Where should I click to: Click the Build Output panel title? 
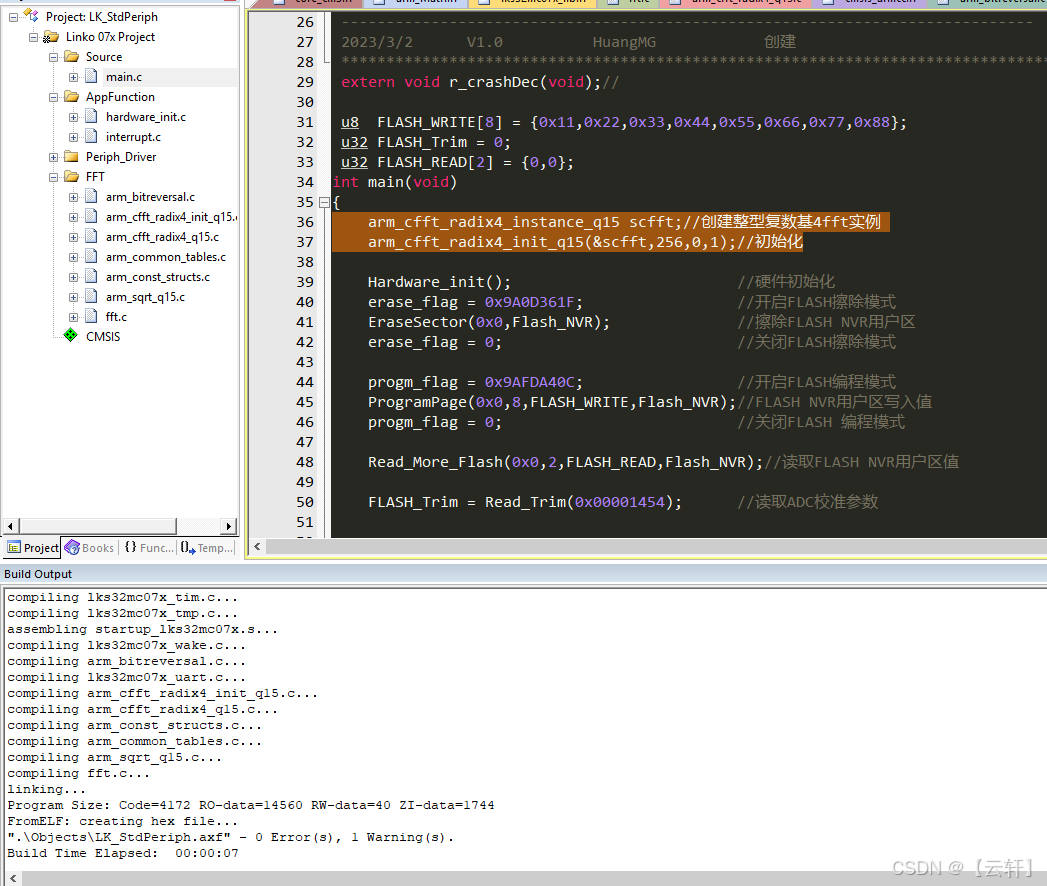(x=38, y=574)
